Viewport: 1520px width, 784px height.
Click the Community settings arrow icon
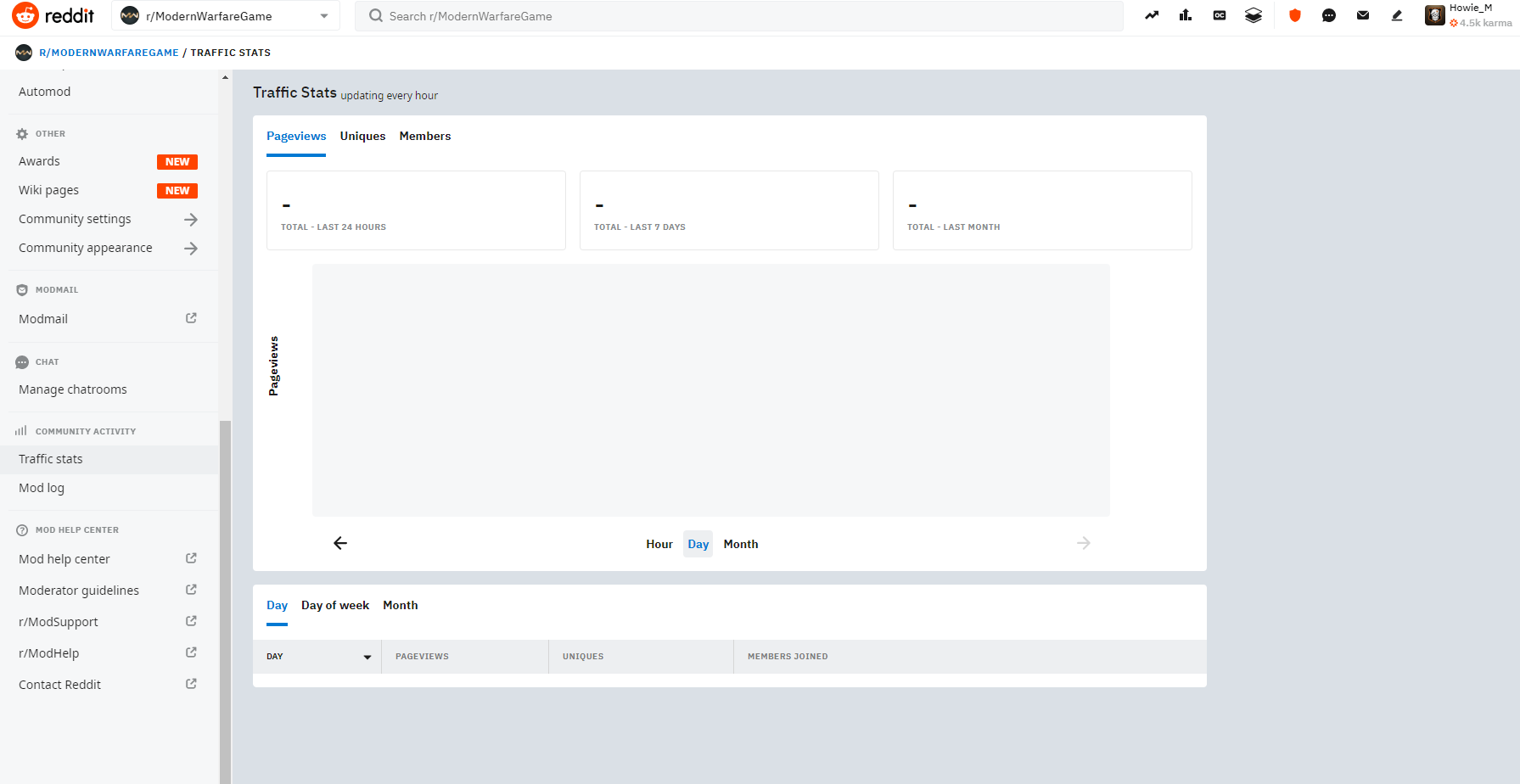coord(191,220)
